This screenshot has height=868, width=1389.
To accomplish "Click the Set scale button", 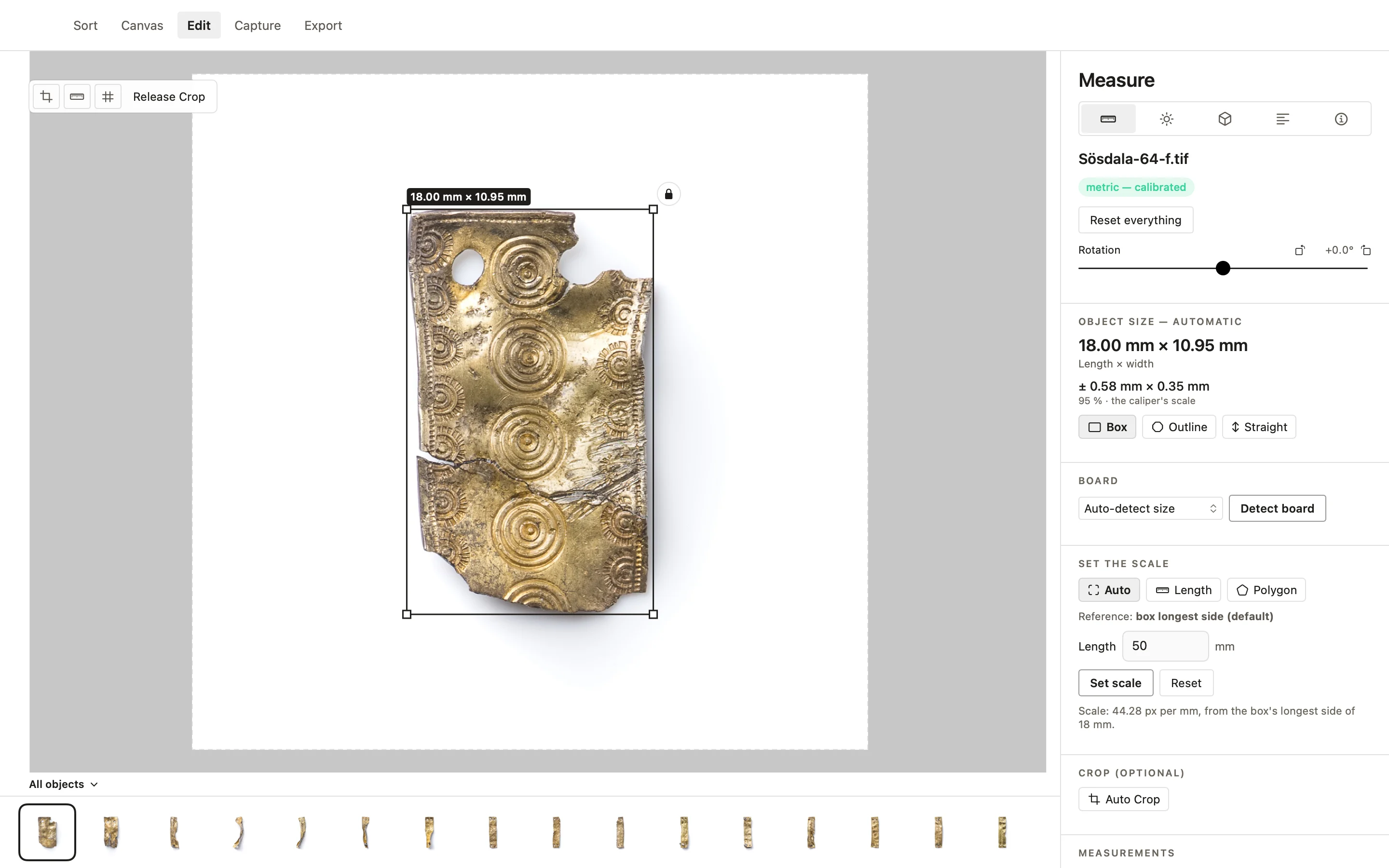I will pyautogui.click(x=1115, y=682).
